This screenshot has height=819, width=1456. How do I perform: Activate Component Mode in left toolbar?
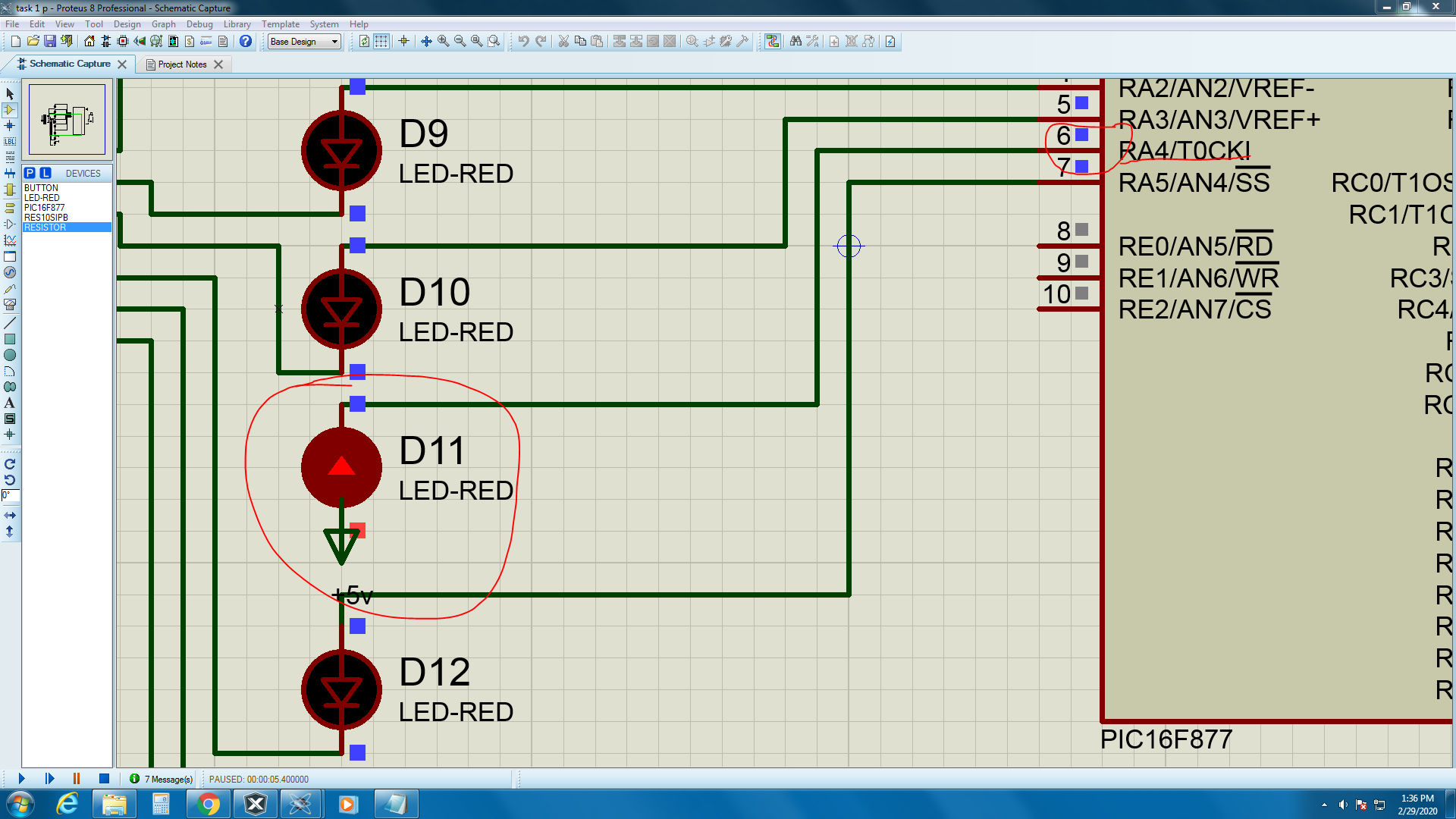click(10, 110)
